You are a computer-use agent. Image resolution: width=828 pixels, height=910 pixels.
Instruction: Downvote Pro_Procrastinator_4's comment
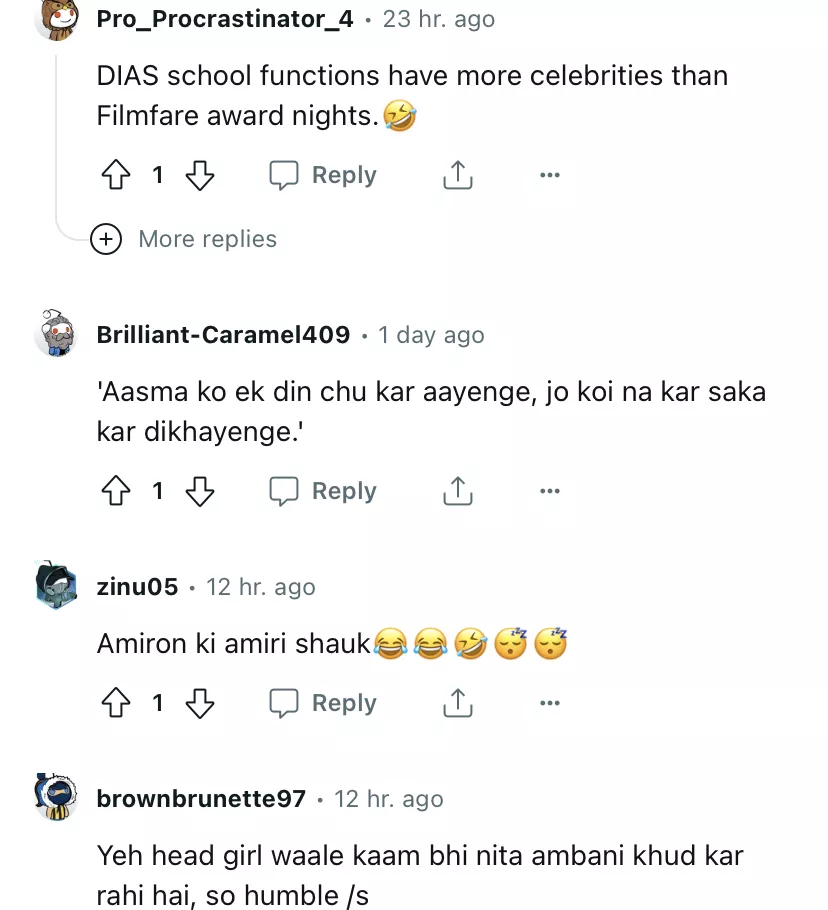(x=200, y=176)
